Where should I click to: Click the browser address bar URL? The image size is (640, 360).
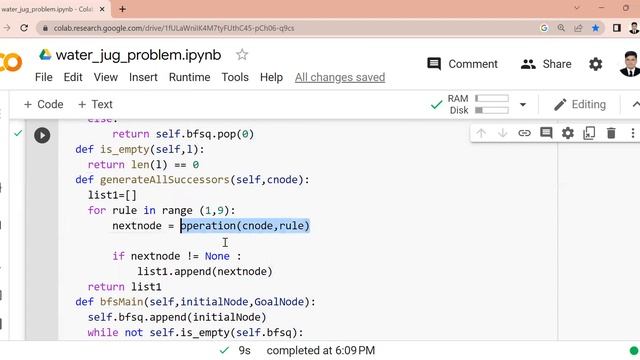coord(174,28)
